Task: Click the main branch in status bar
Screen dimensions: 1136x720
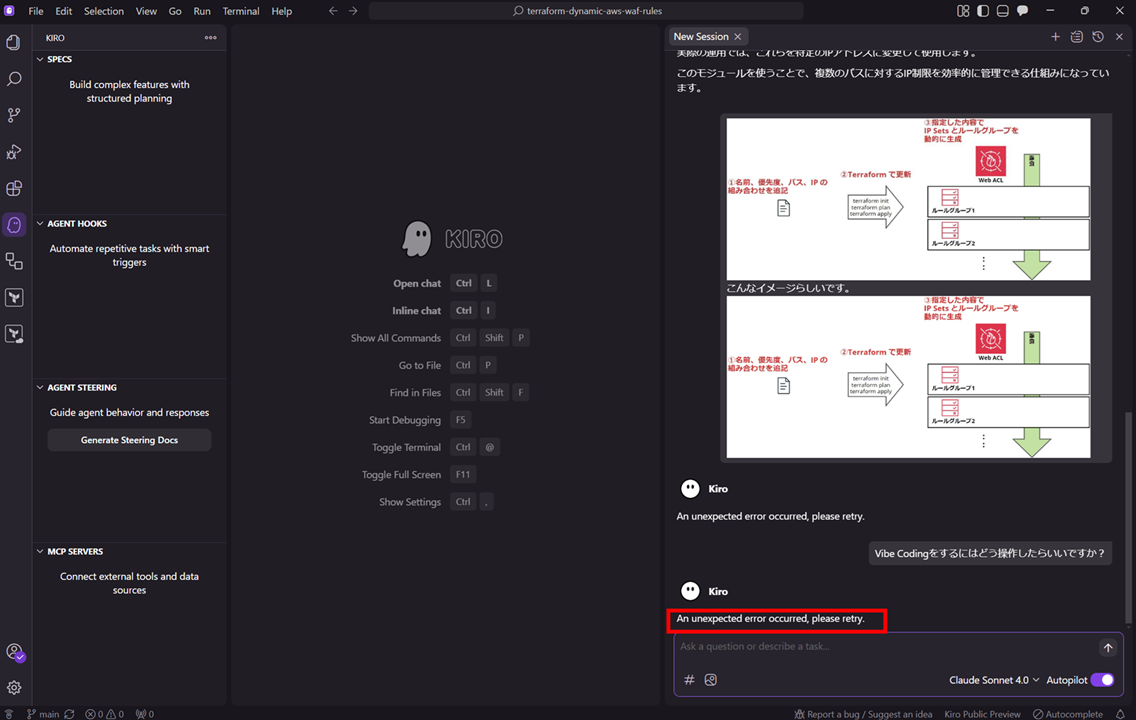Action: (43, 713)
